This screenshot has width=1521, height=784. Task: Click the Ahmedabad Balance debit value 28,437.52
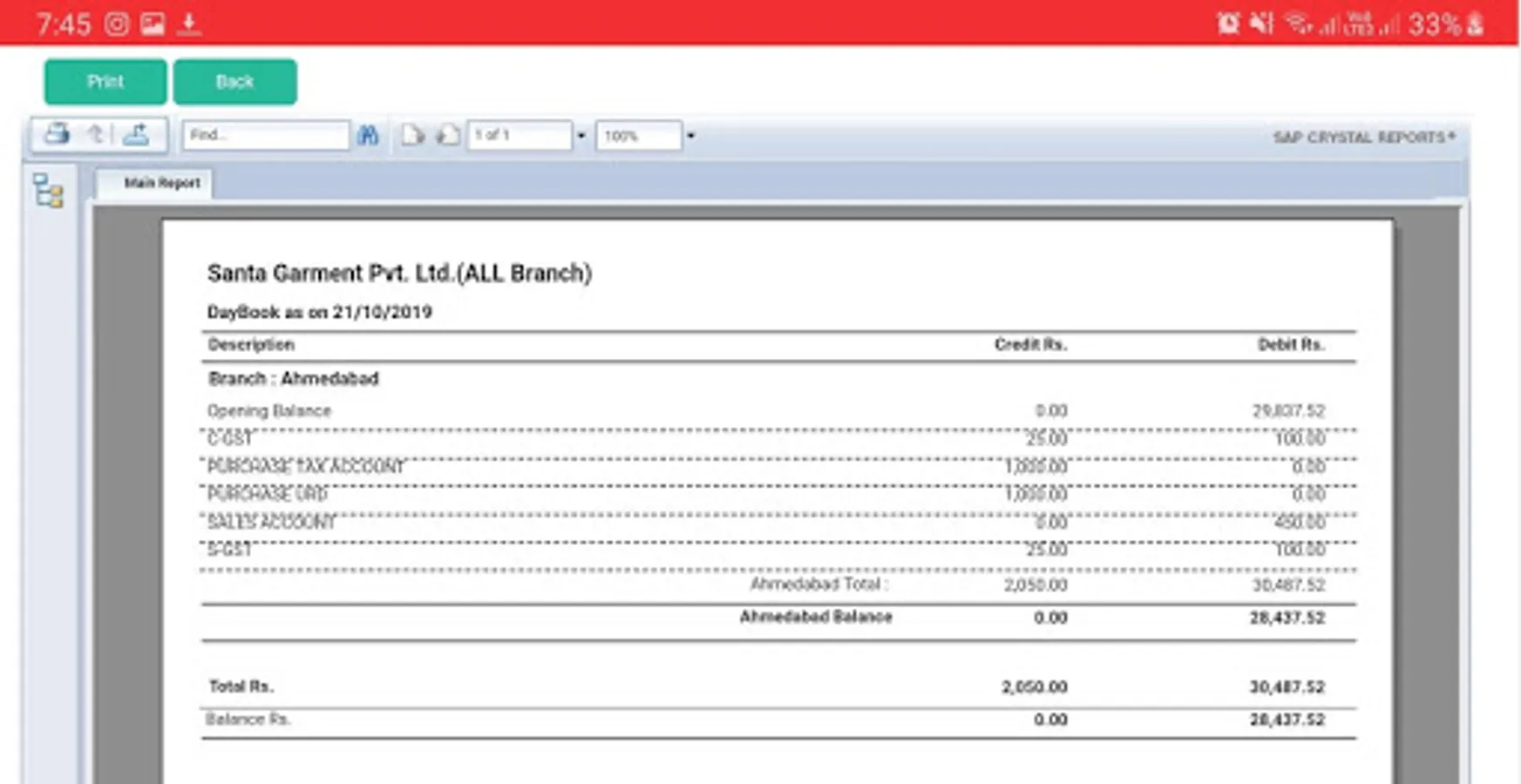click(x=1287, y=618)
